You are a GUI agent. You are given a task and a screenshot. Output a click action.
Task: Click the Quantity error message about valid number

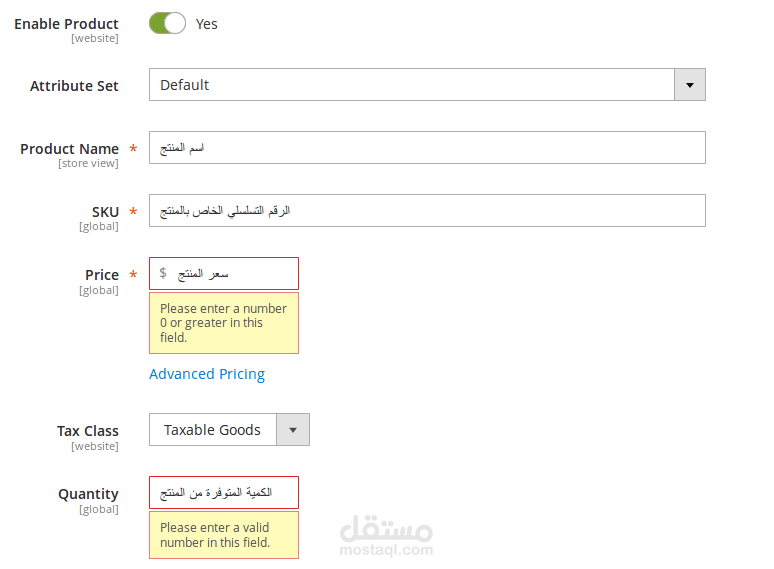[224, 535]
